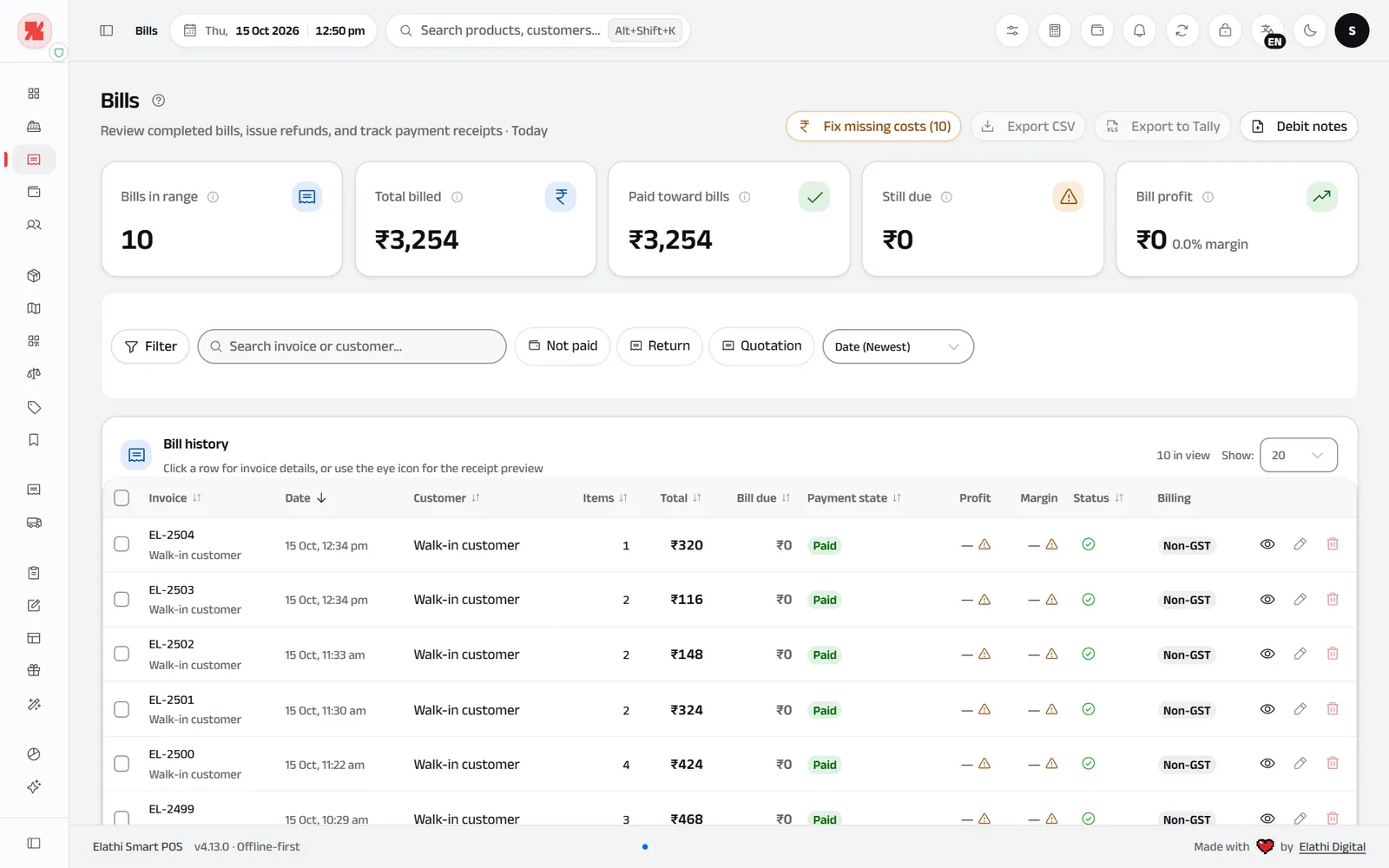This screenshot has width=1389, height=868.
Task: Open the notifications bell icon
Action: [x=1139, y=30]
